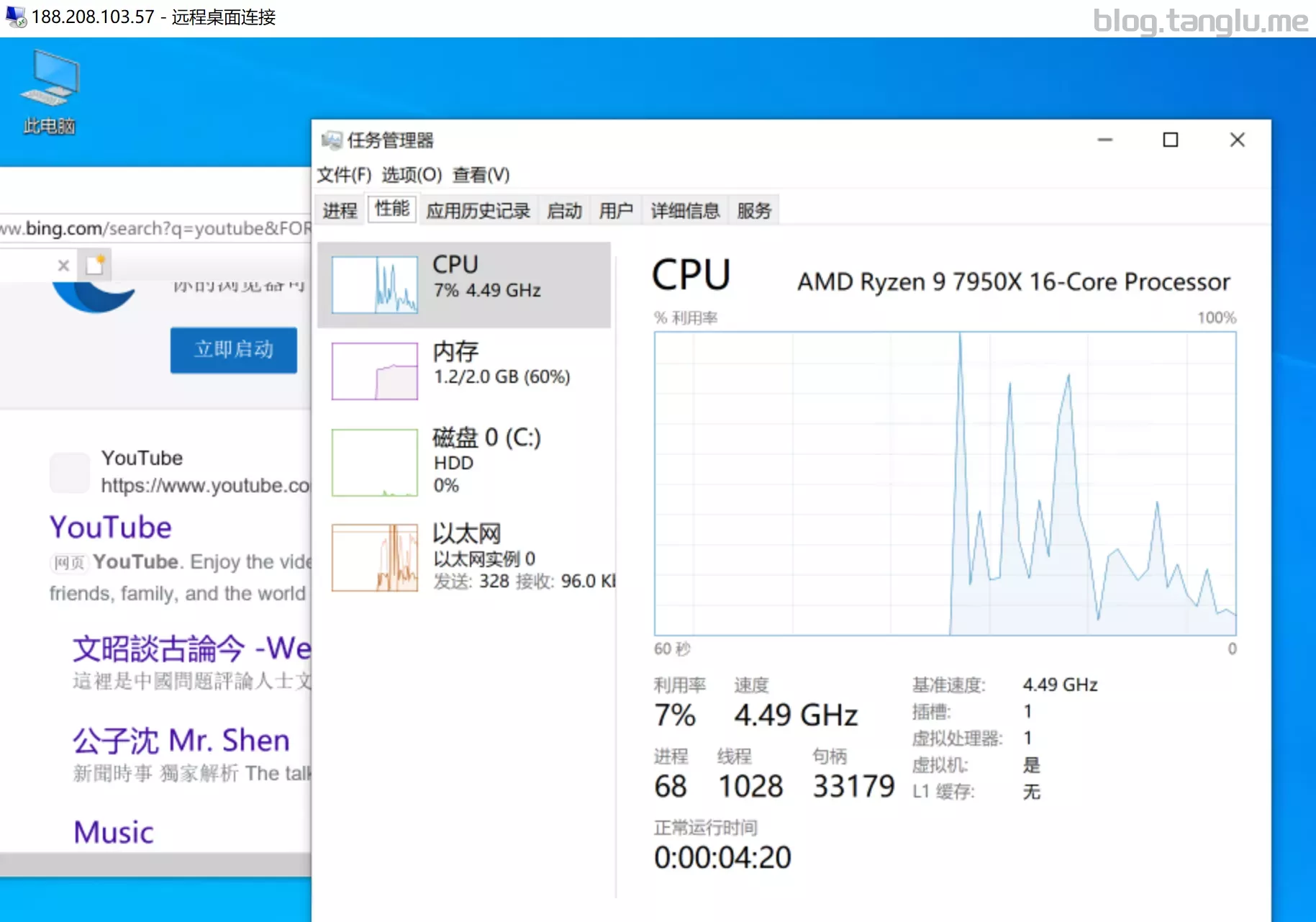Click the browser horizontal scrollbar
This screenshot has height=922, width=1316.
155,864
